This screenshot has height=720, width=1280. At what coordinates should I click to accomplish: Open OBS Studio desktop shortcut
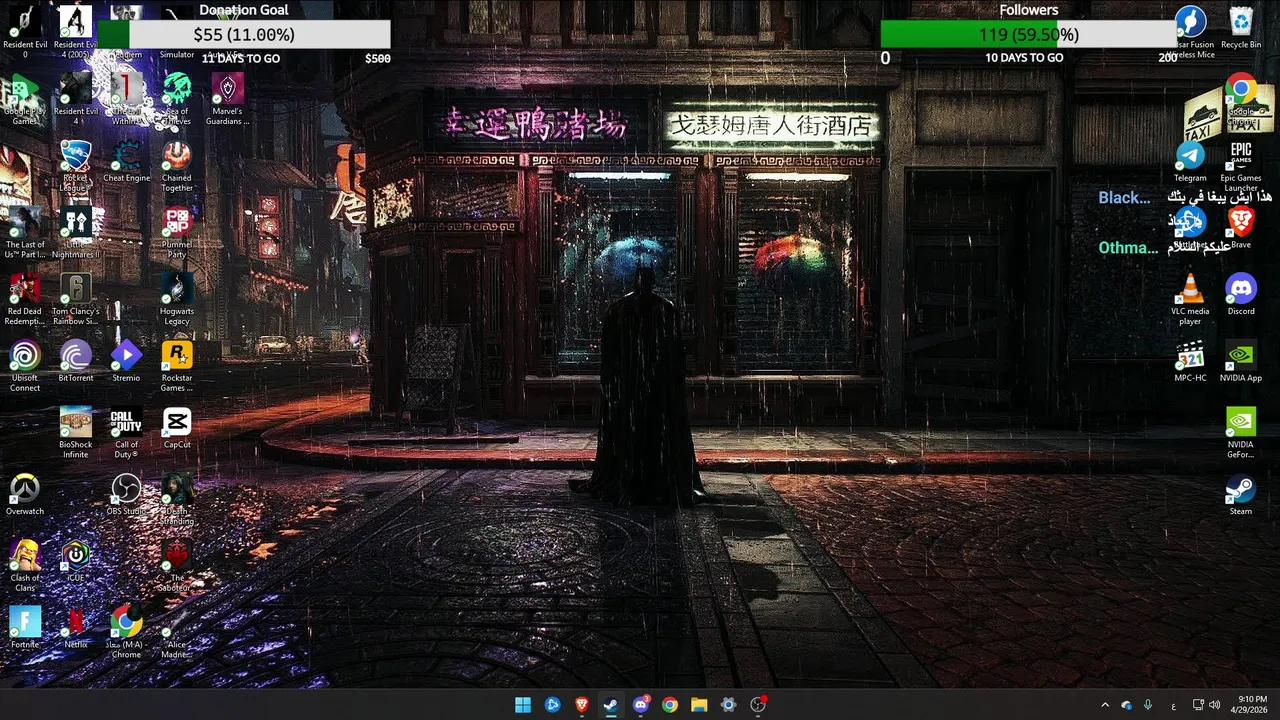(126, 495)
